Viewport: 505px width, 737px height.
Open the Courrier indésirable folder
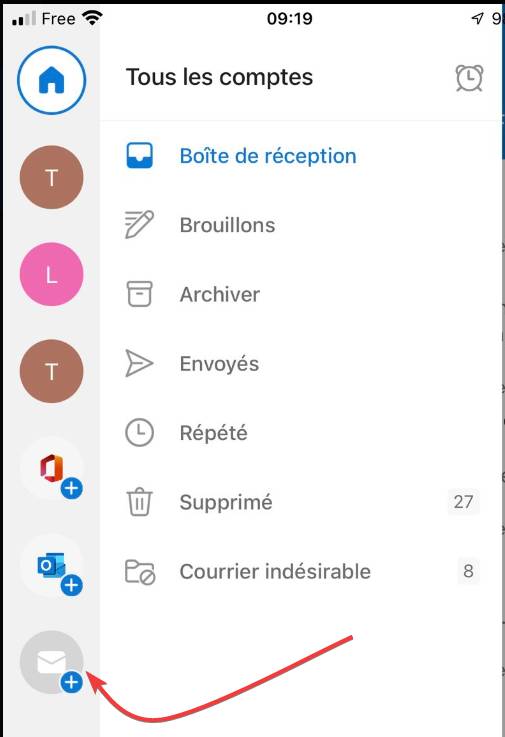tap(275, 572)
